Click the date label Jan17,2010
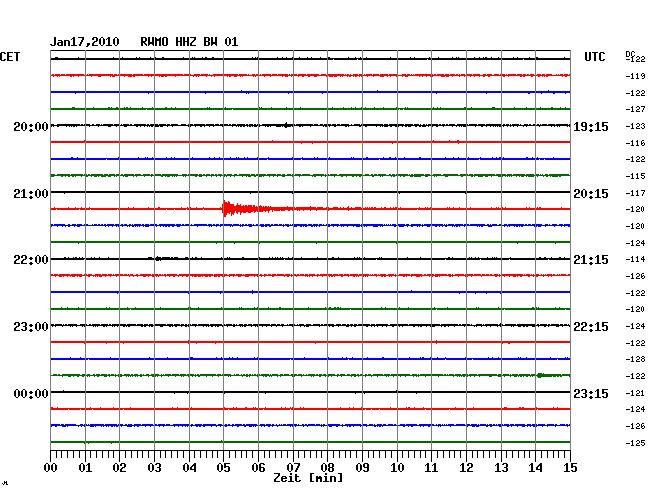 tap(85, 42)
